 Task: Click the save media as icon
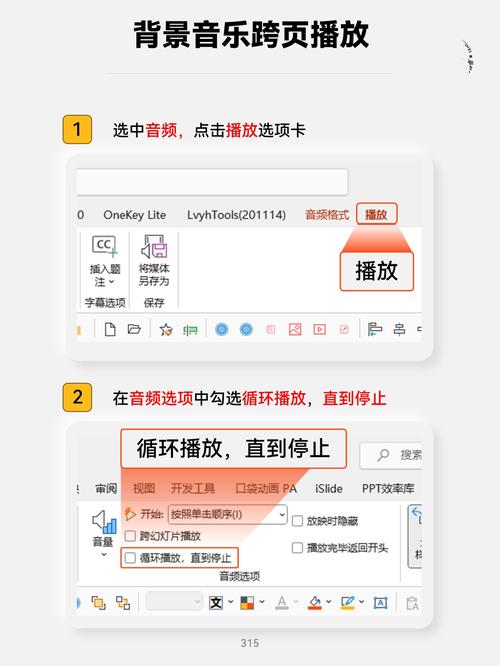point(154,246)
